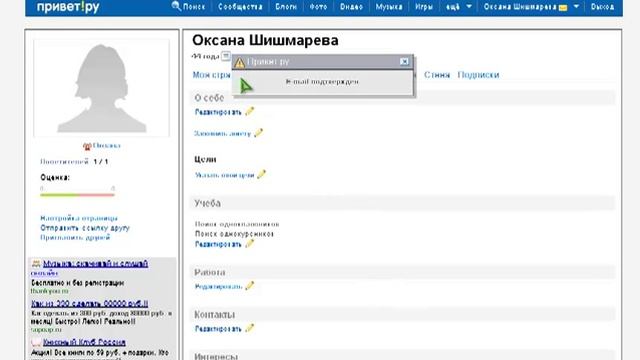This screenshot has height=360, width=640.
Task: Click the book icon beside Книжный Клуб Россия
Action: click(36, 342)
